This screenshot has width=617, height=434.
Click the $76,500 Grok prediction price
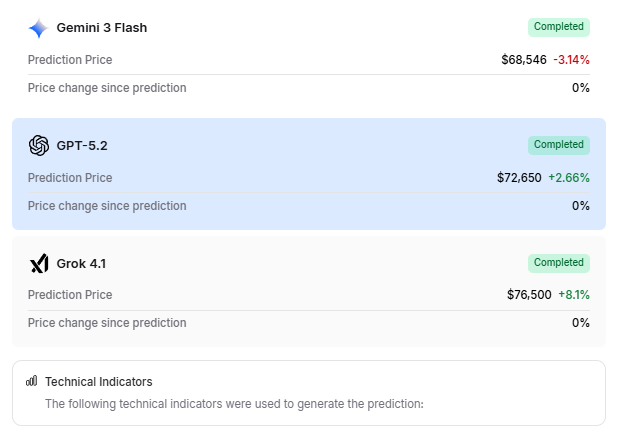[x=529, y=295]
